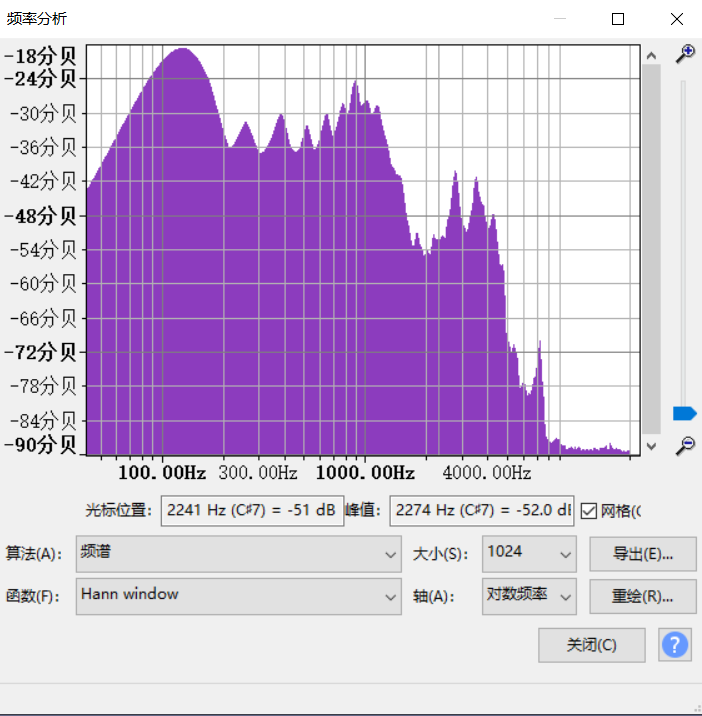Open the blue help question mark button

tap(675, 645)
